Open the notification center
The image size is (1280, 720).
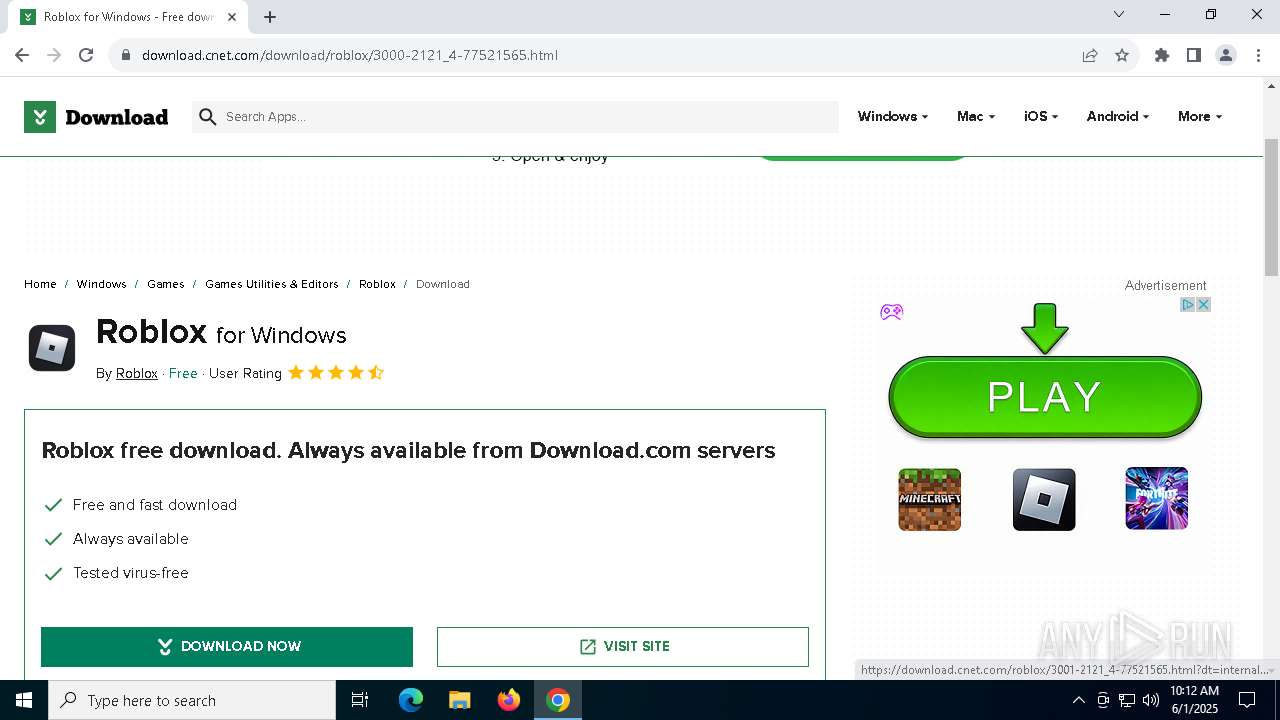pyautogui.click(x=1248, y=700)
